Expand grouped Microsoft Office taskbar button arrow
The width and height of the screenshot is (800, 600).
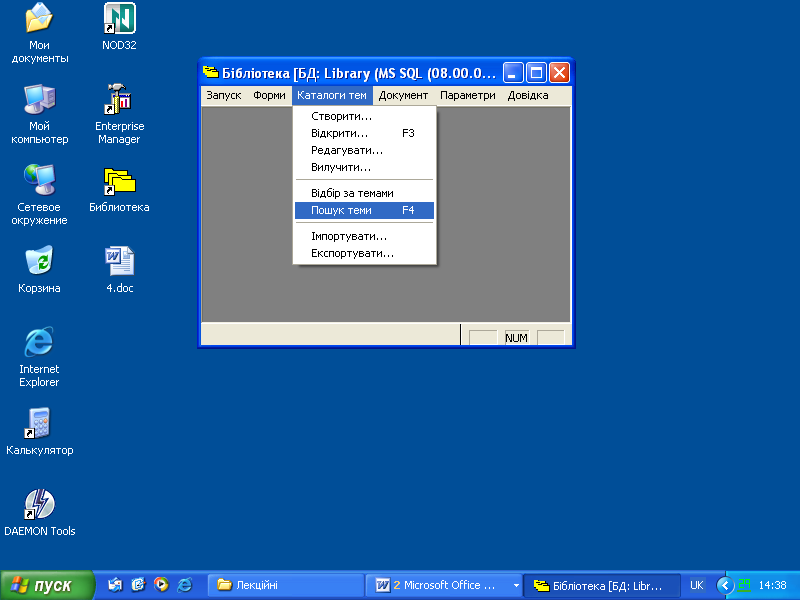click(516, 585)
